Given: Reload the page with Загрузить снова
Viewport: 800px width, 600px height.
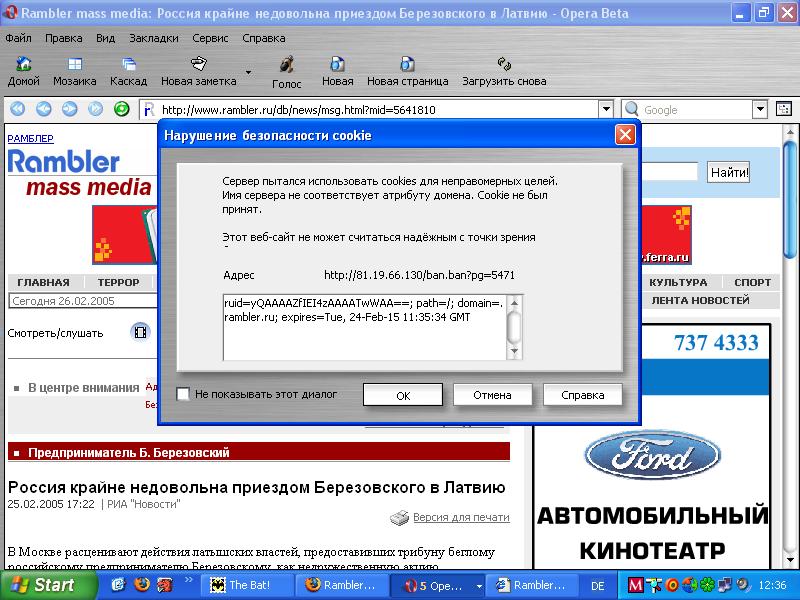Looking at the screenshot, I should (x=504, y=71).
